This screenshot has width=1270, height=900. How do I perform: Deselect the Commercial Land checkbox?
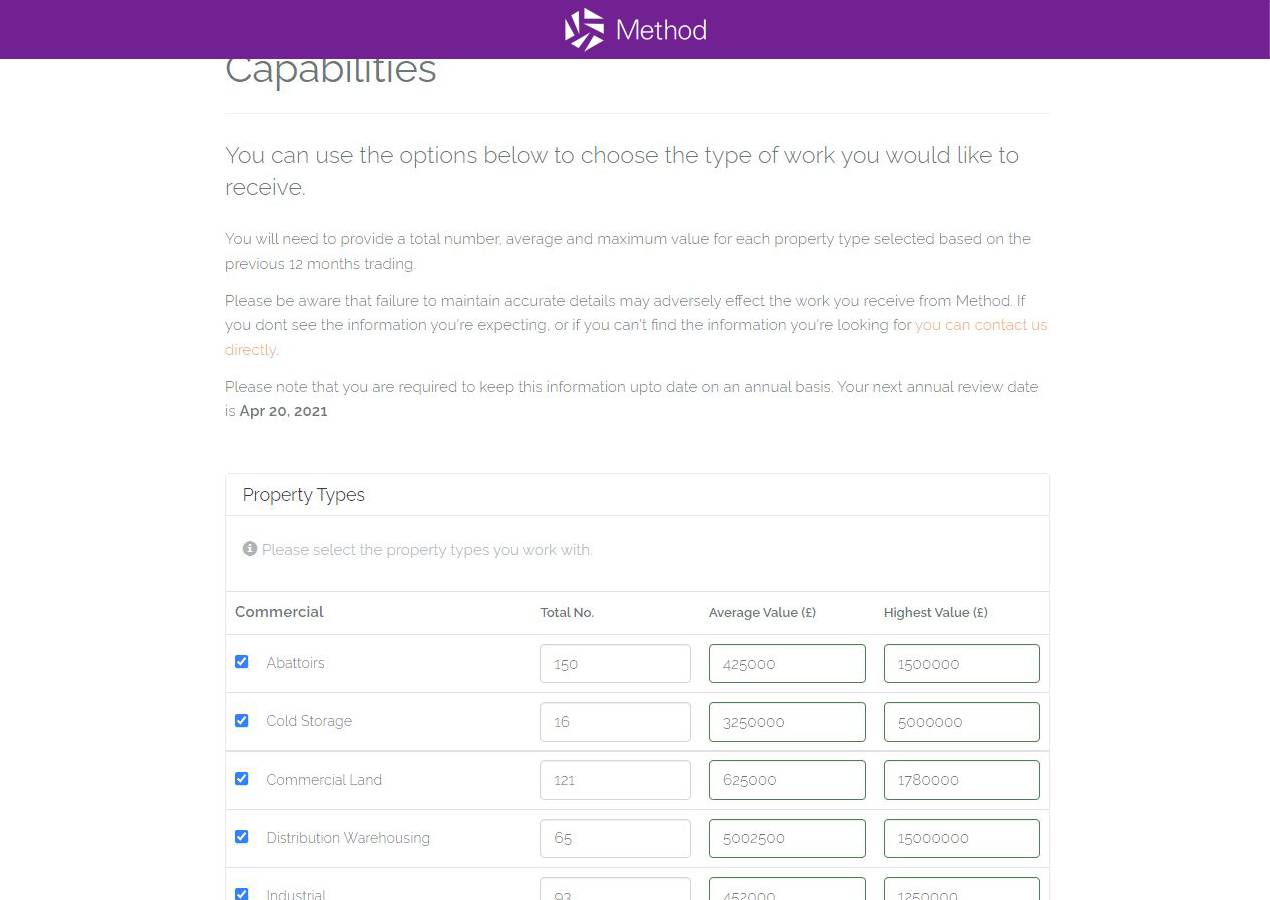tap(241, 778)
